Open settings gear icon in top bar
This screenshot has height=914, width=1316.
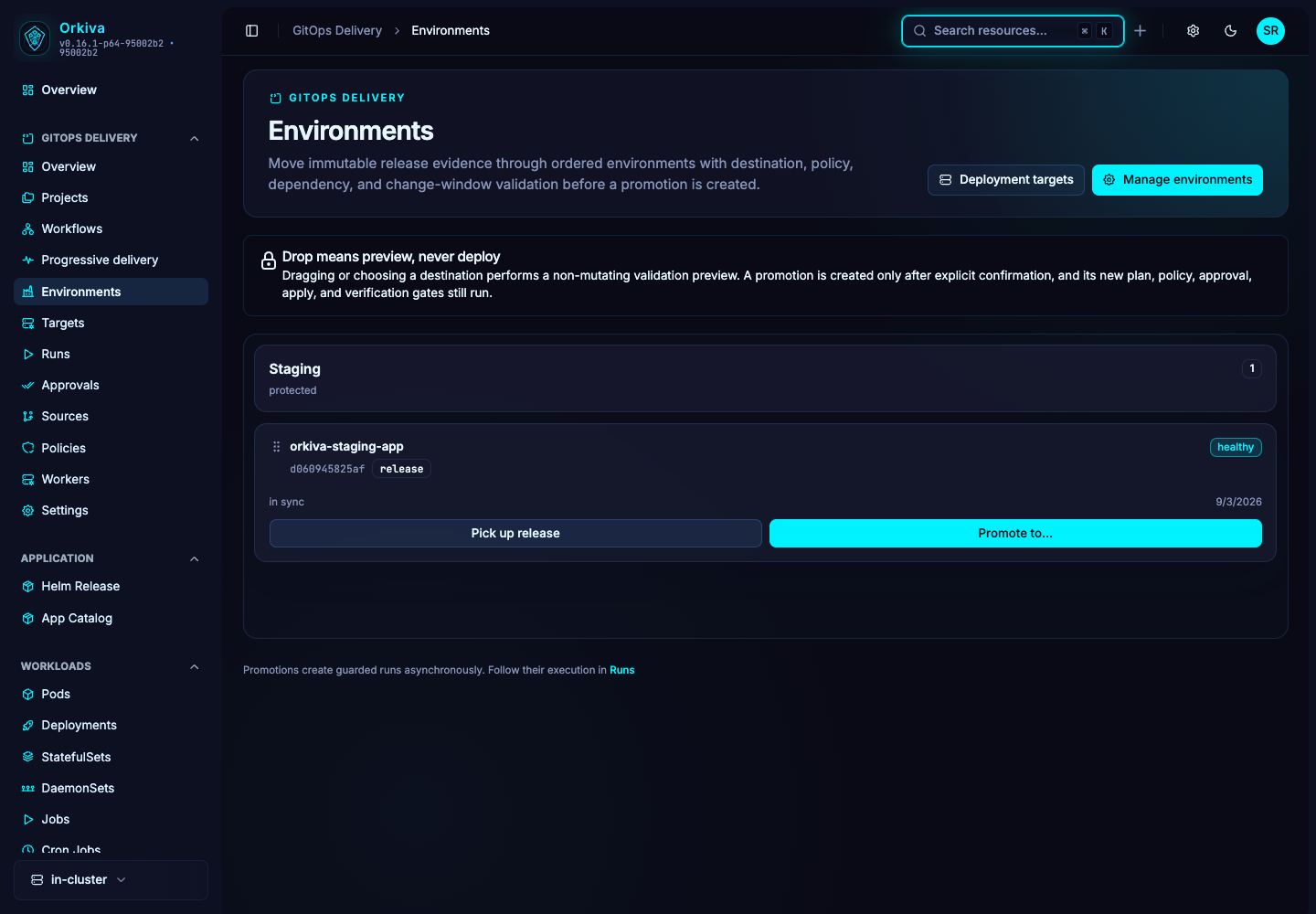click(1193, 31)
